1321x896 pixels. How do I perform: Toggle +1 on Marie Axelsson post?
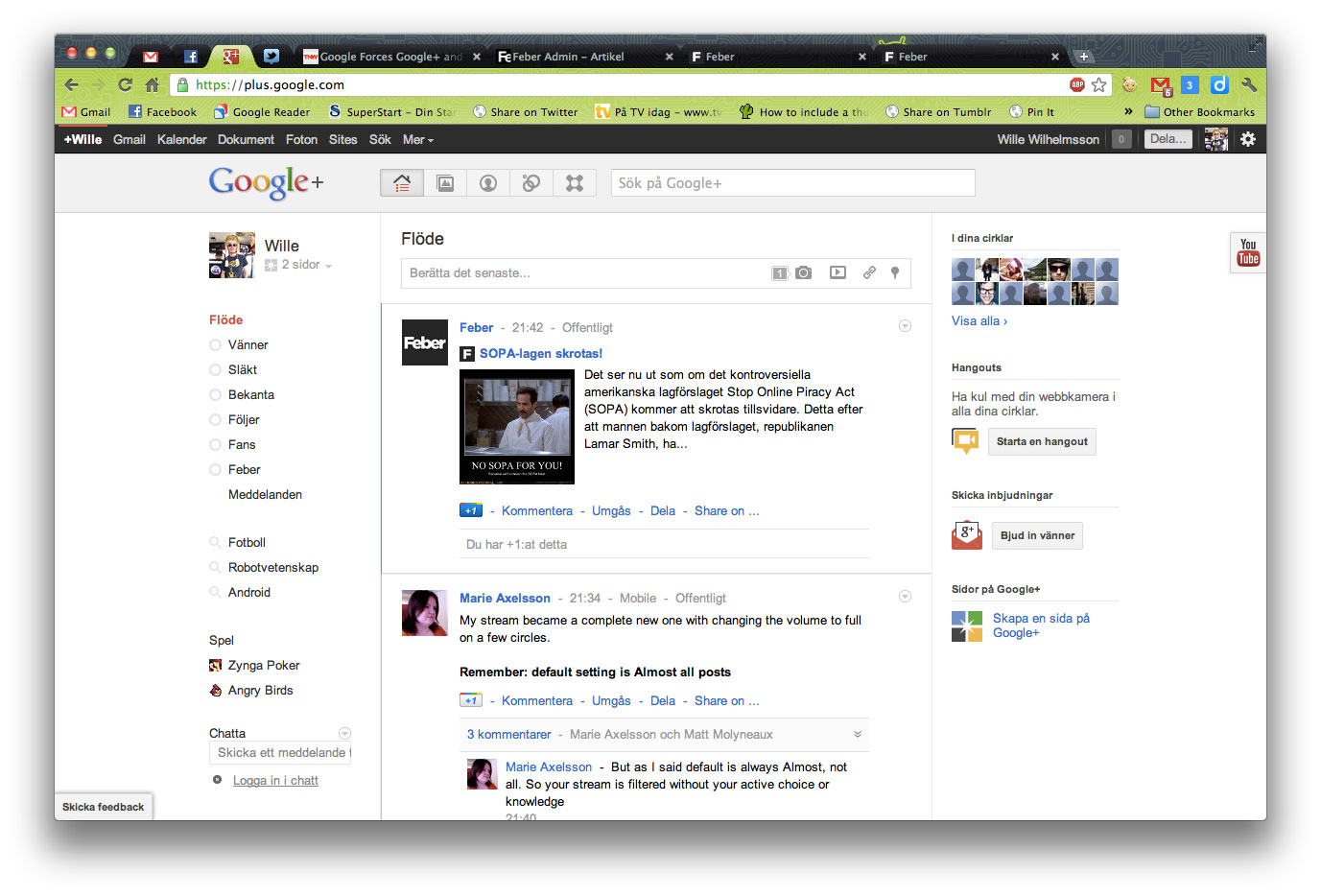tap(471, 700)
